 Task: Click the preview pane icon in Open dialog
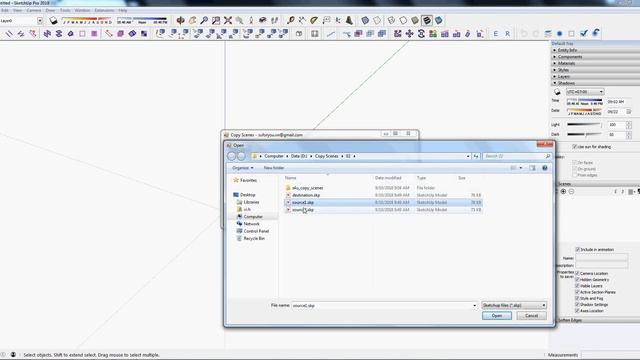pyautogui.click(x=532, y=168)
